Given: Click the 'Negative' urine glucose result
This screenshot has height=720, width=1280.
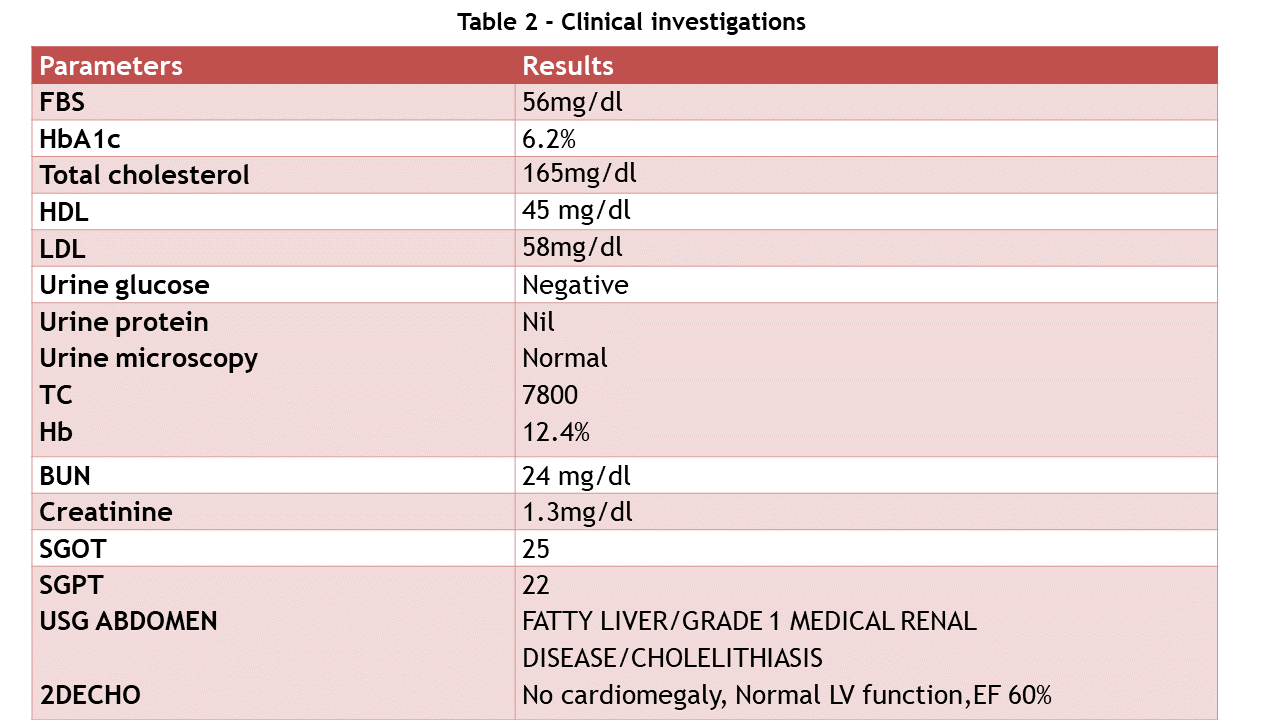Looking at the screenshot, I should (x=575, y=285).
